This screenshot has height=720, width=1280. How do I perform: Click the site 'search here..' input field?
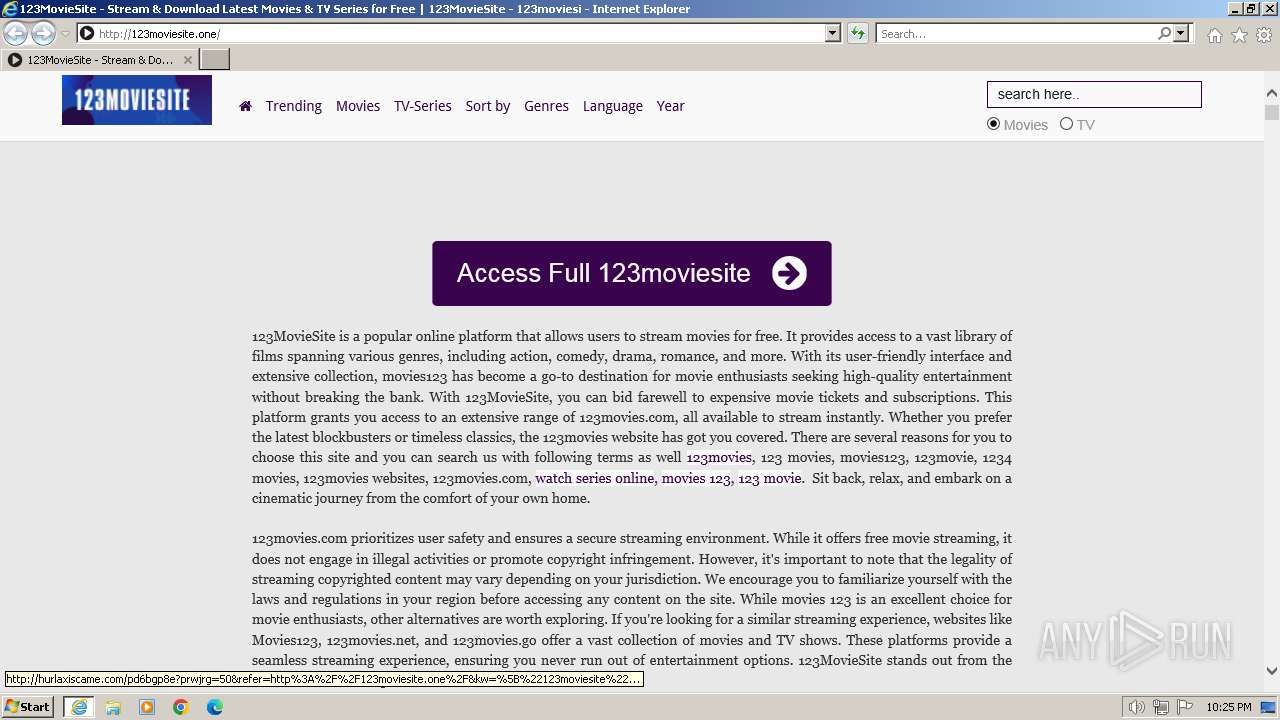pyautogui.click(x=1094, y=94)
